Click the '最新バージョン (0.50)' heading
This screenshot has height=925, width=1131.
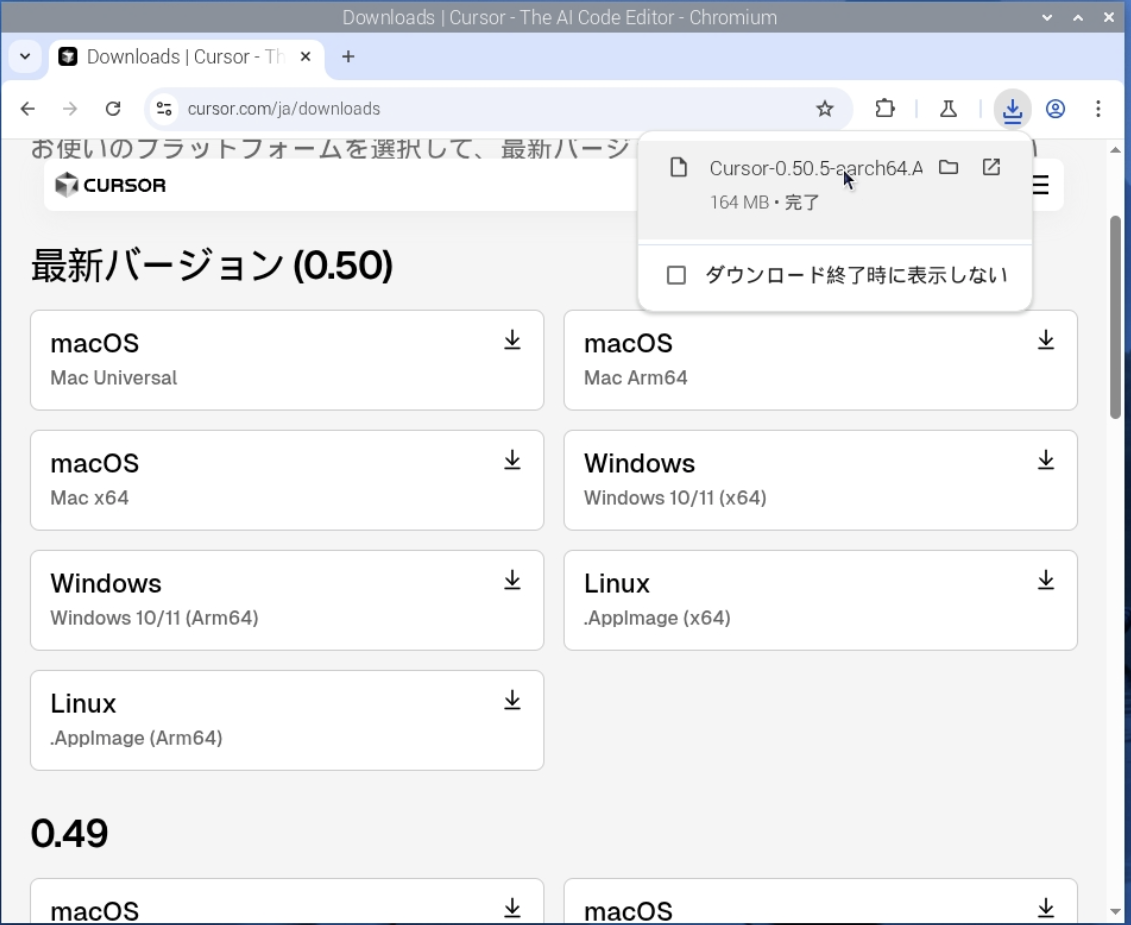click(x=211, y=265)
